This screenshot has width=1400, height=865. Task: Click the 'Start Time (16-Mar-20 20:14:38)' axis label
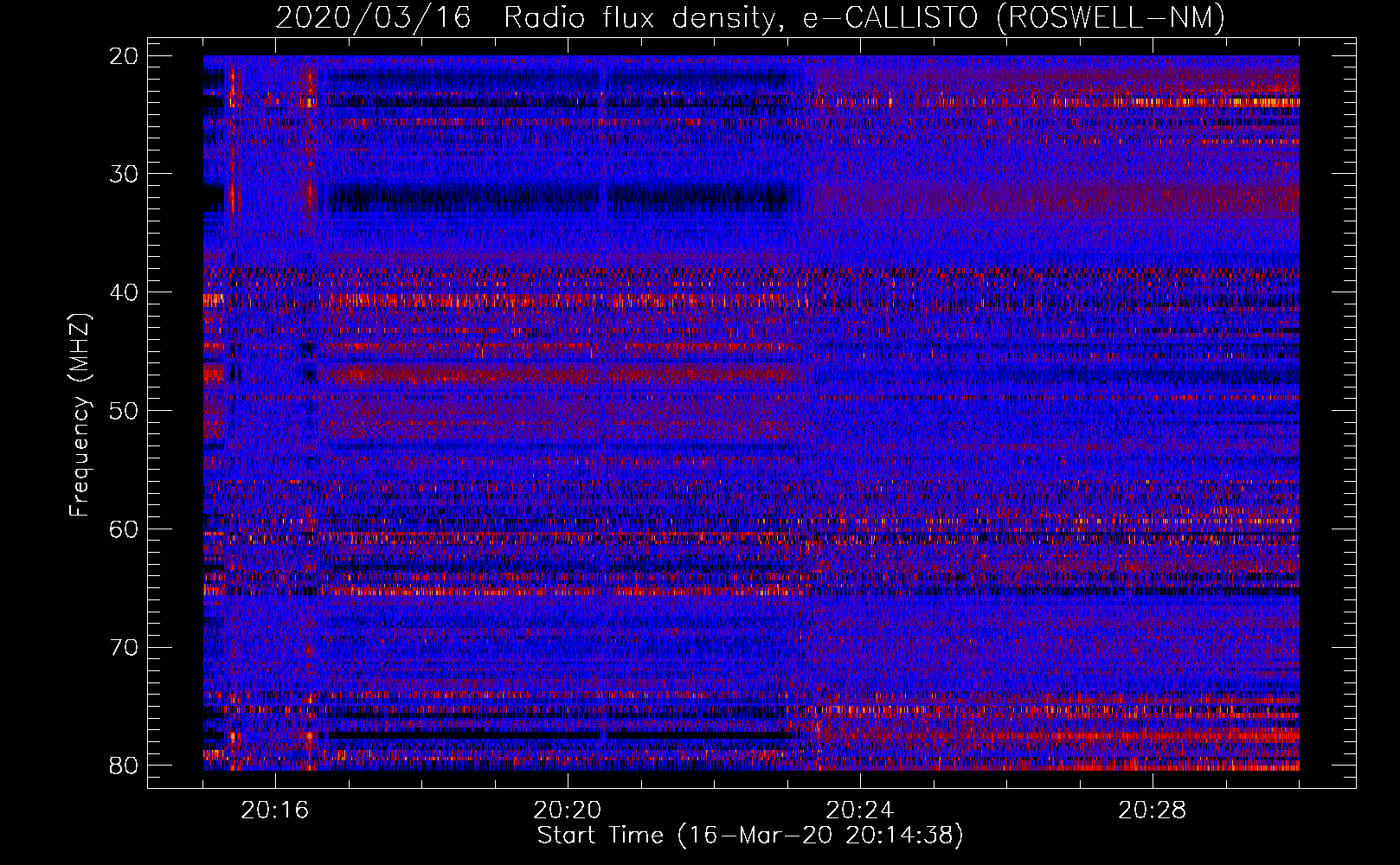click(750, 836)
